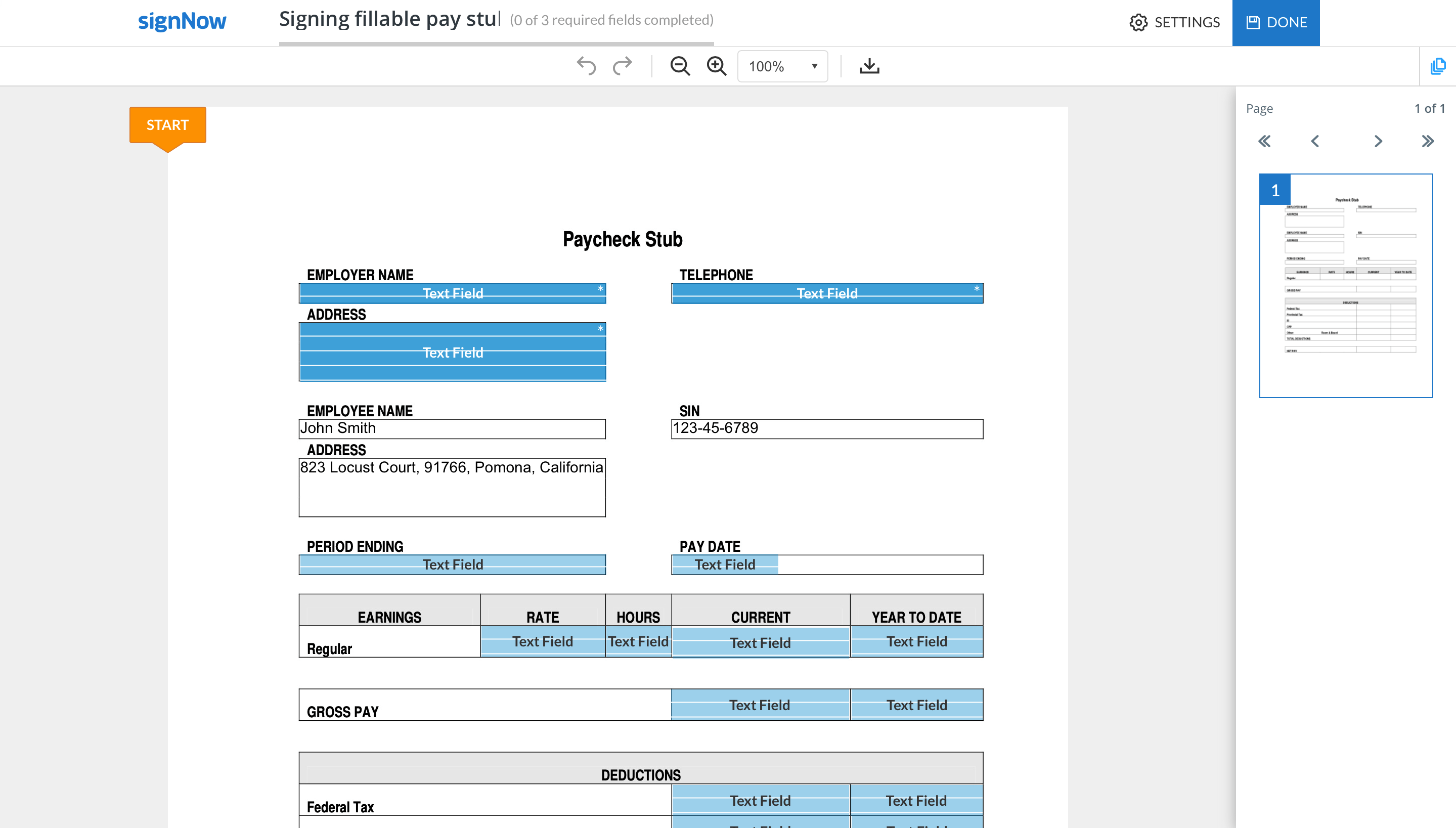Click the undo arrow icon

(587, 66)
